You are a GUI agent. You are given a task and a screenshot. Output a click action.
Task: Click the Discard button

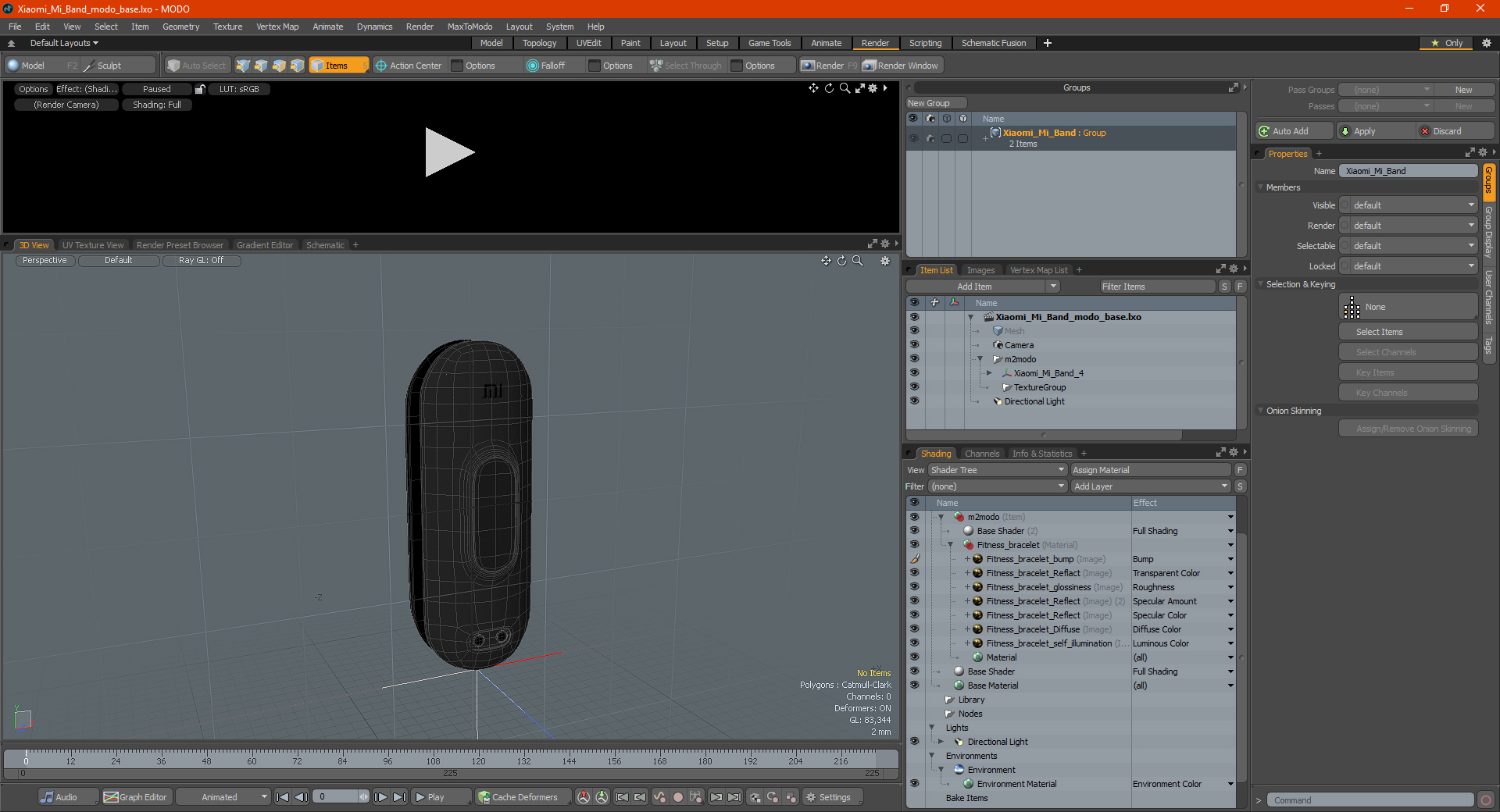1455,131
